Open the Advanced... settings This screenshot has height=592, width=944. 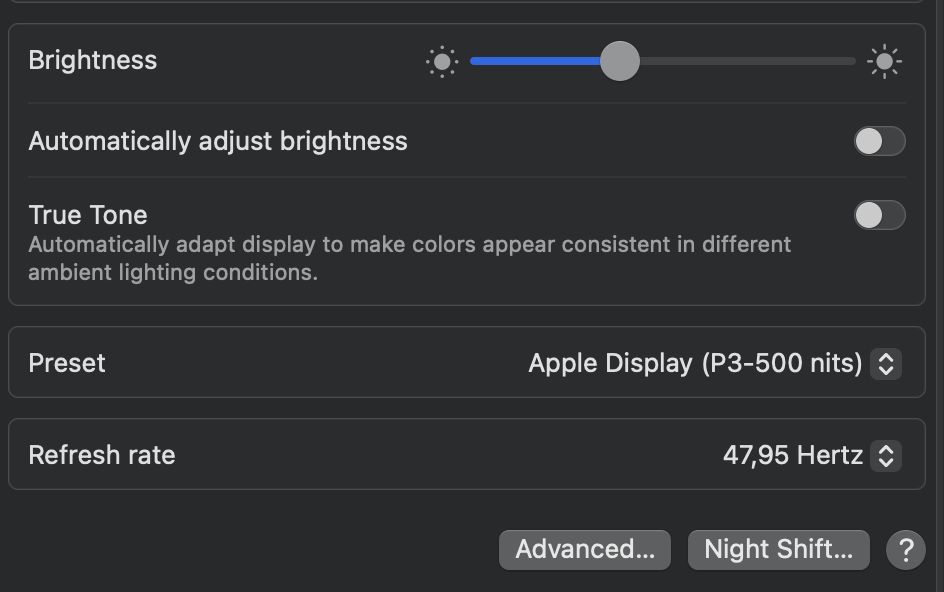585,549
